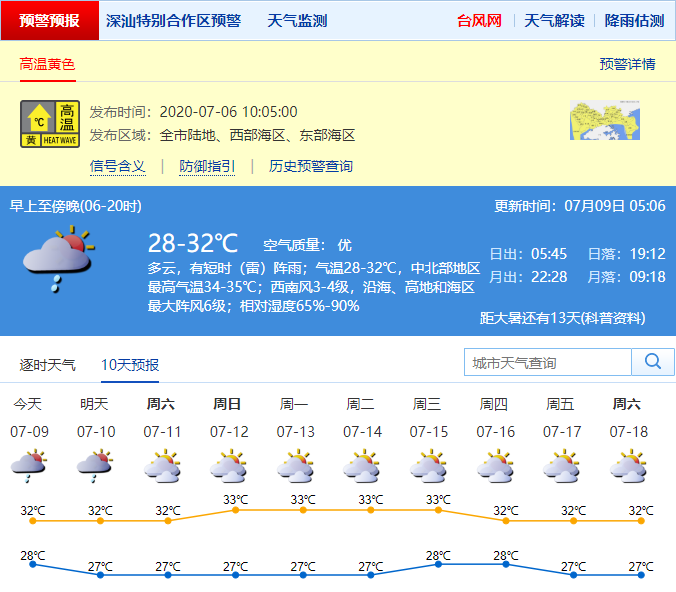Click the 07-10 forecast weather icon
The height and width of the screenshot is (592, 676).
(95, 465)
